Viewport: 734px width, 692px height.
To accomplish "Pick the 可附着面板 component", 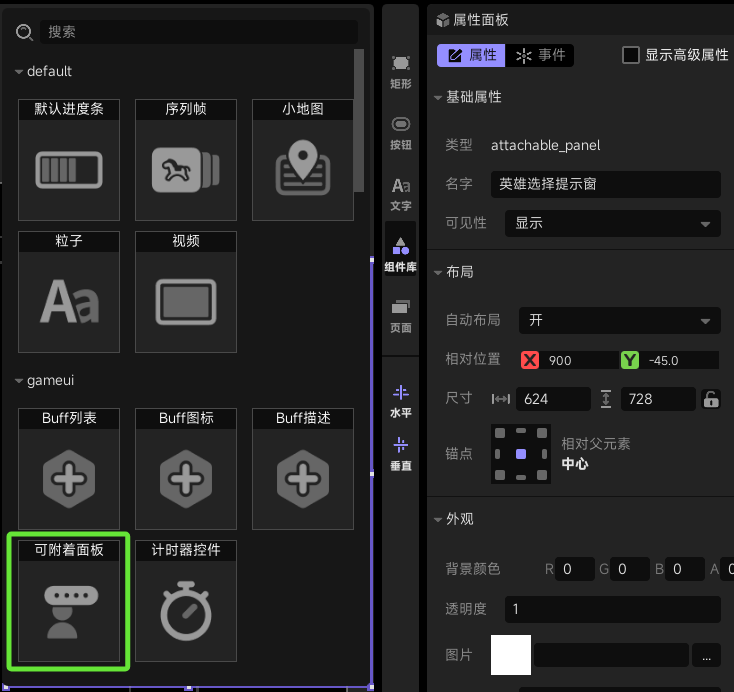I will [69, 601].
